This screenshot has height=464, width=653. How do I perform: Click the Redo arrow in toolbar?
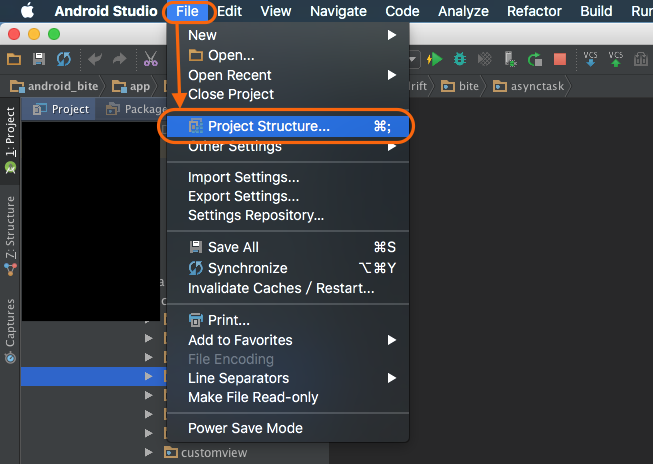[x=120, y=59]
